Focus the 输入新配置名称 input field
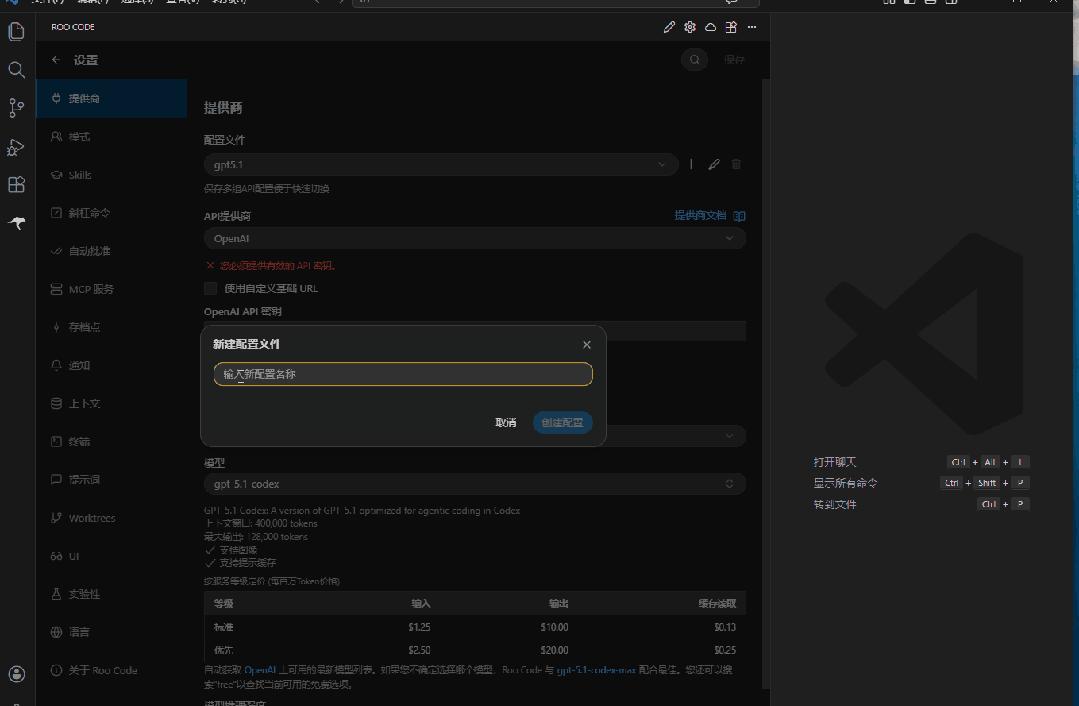 (x=403, y=374)
